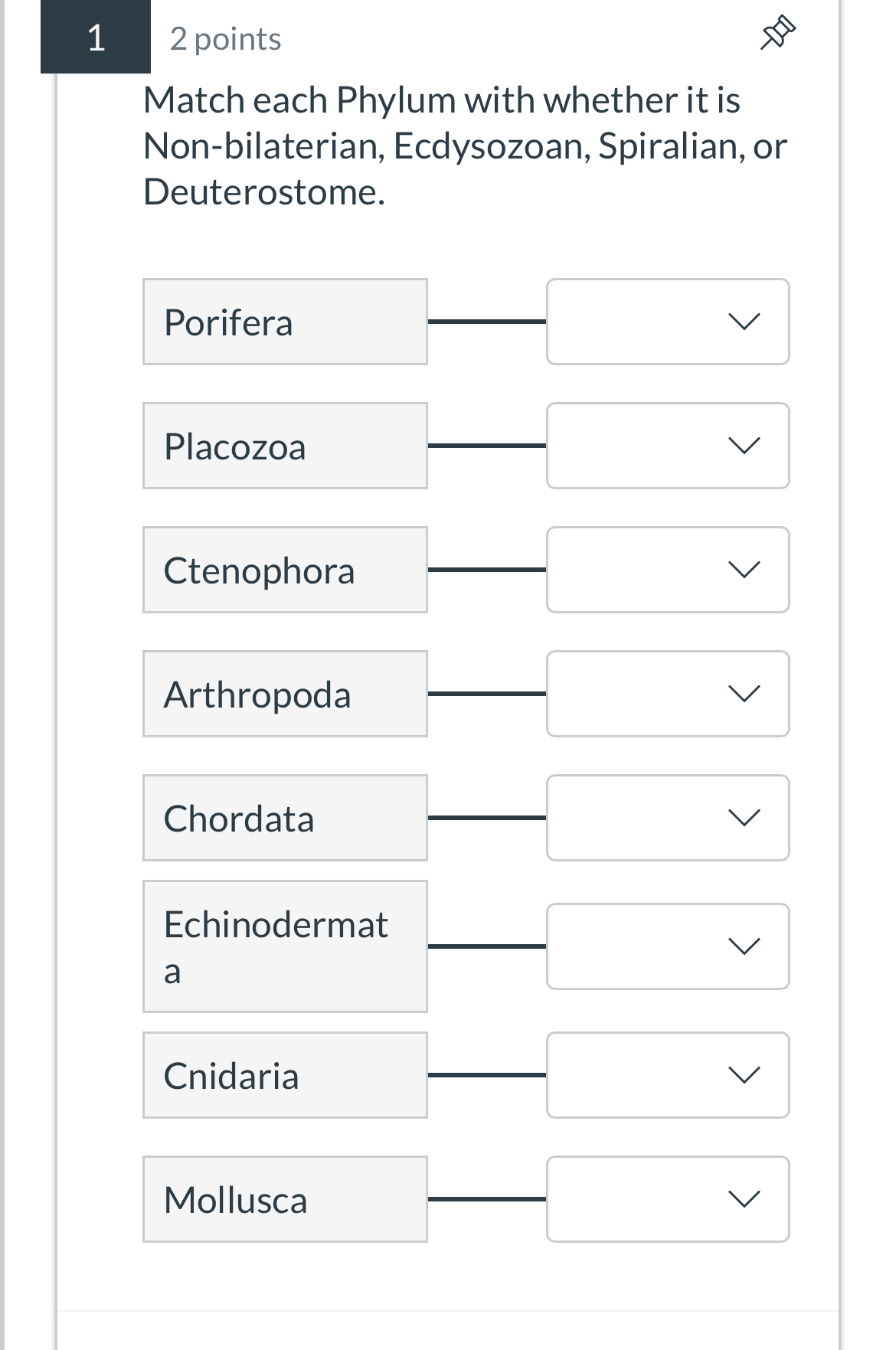
Task: Open the dropdown next to Porifera
Action: (x=667, y=322)
